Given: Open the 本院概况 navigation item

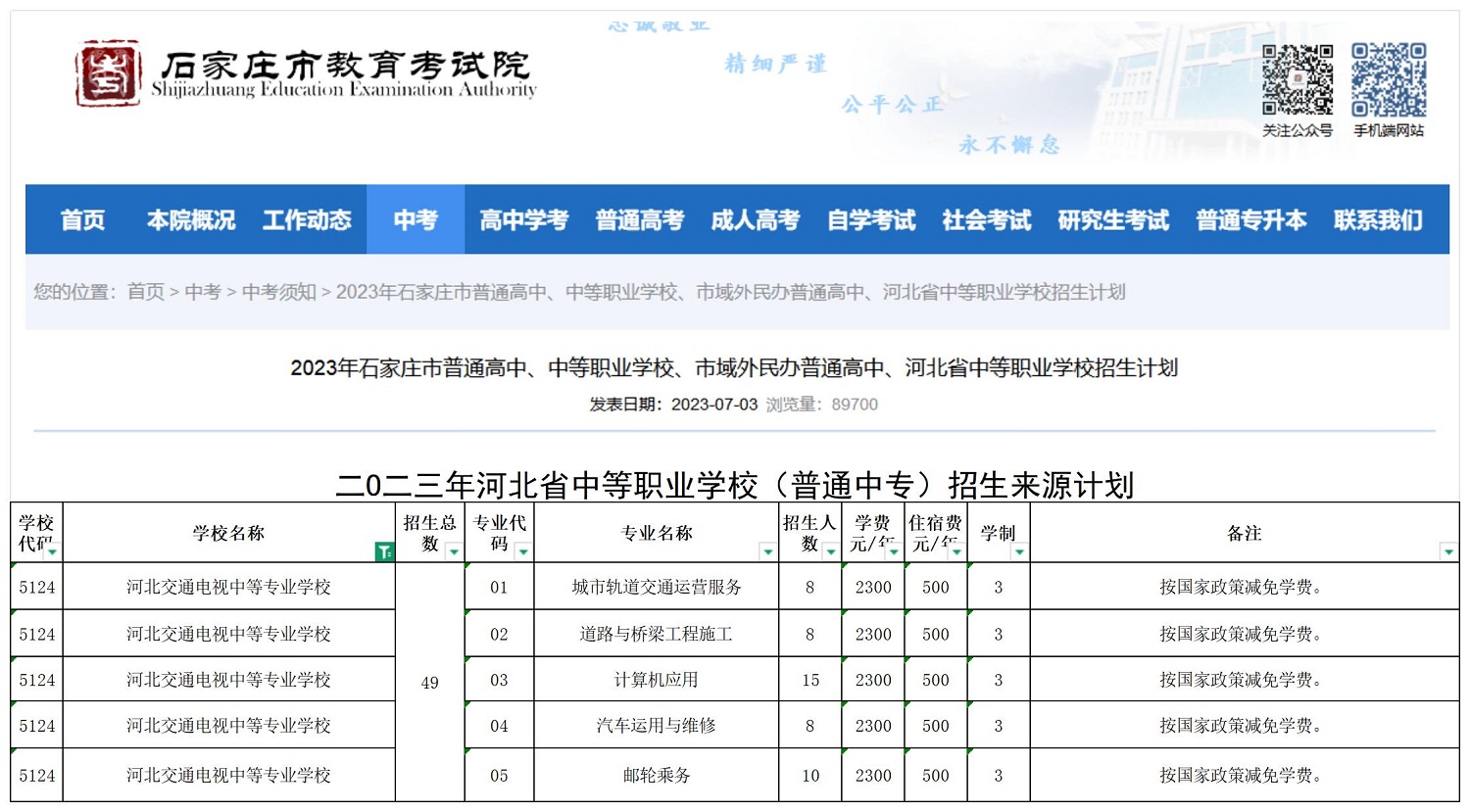Looking at the screenshot, I should (x=191, y=220).
